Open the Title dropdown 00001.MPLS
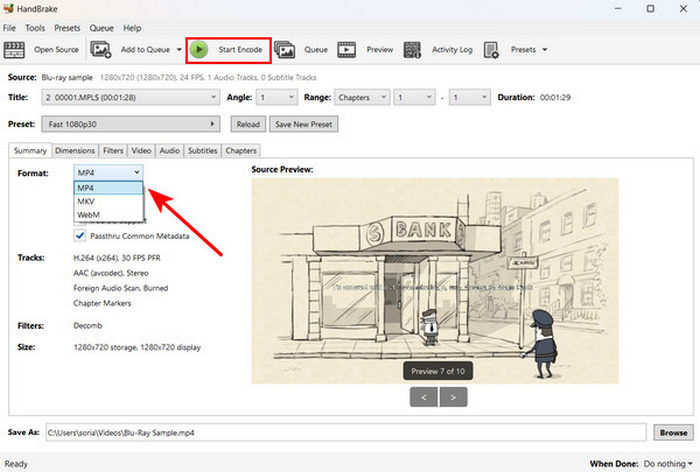Screen dimensions: 700x472 tap(130, 97)
